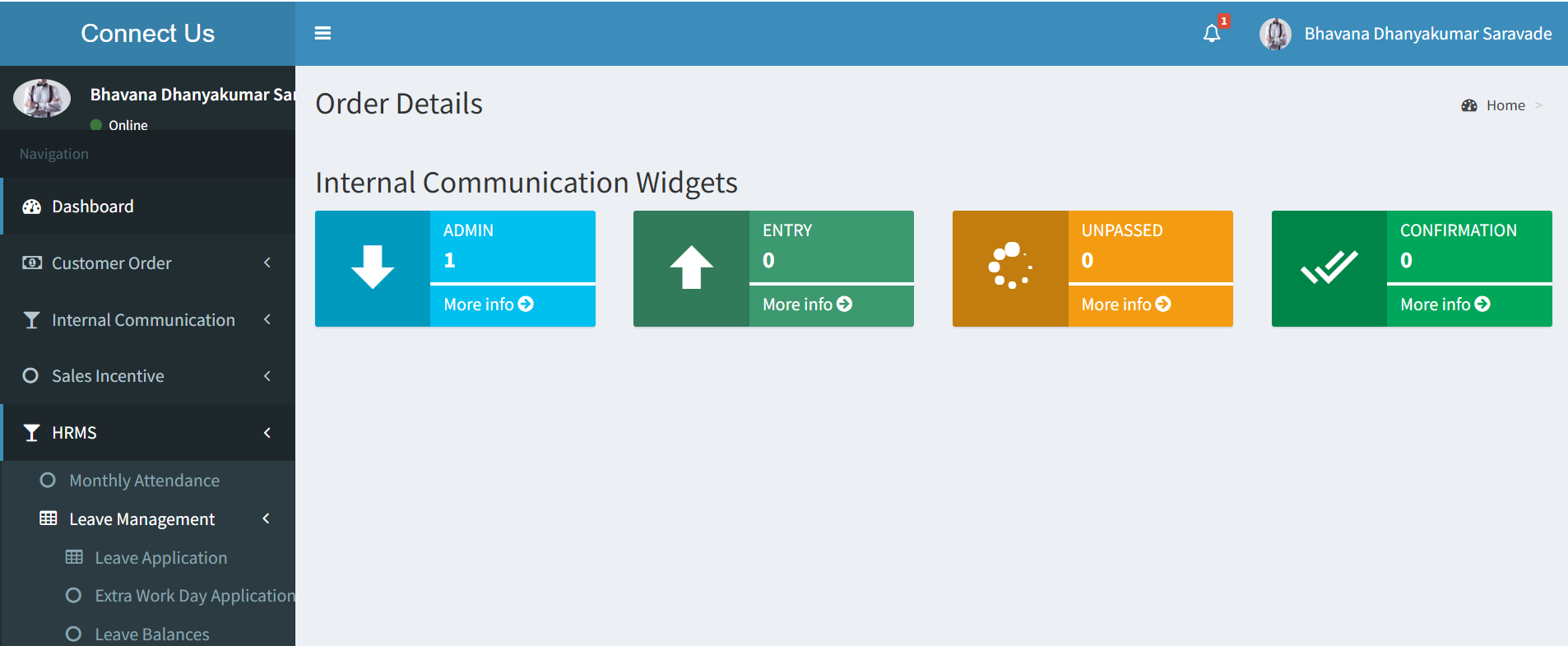Click More info on the UNPASSED widget
Image resolution: width=1568 pixels, height=646 pixels.
(1126, 304)
